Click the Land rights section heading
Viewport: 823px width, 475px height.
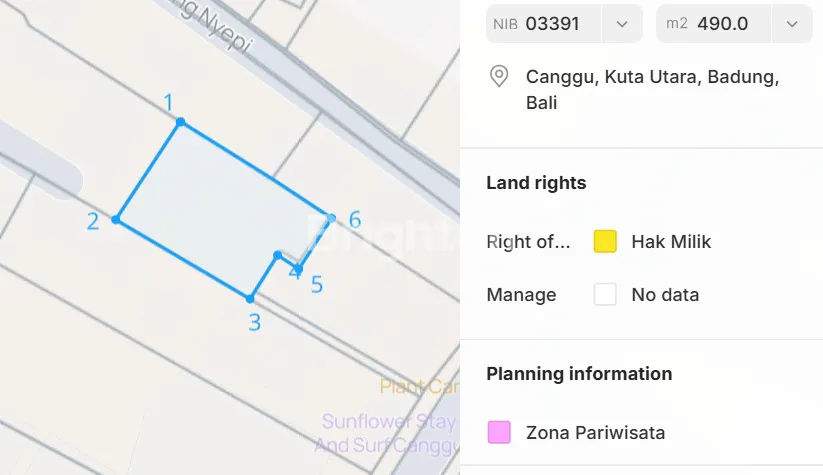coord(536,183)
